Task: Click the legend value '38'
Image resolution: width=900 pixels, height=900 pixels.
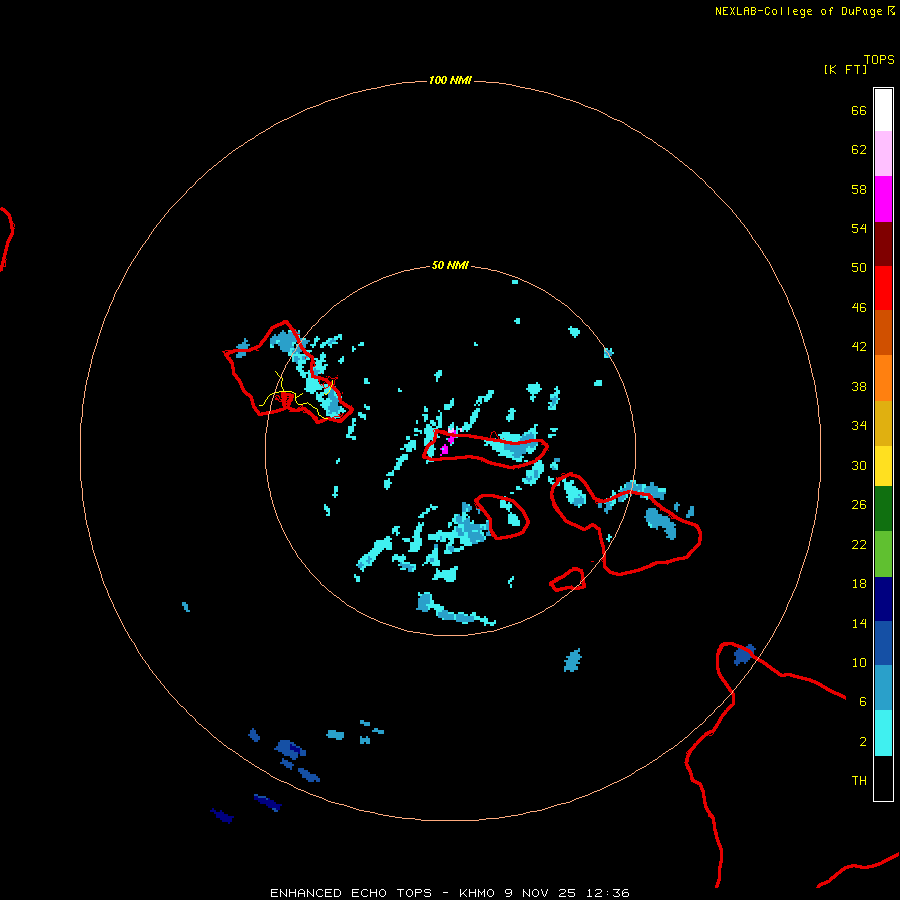Action: click(859, 387)
